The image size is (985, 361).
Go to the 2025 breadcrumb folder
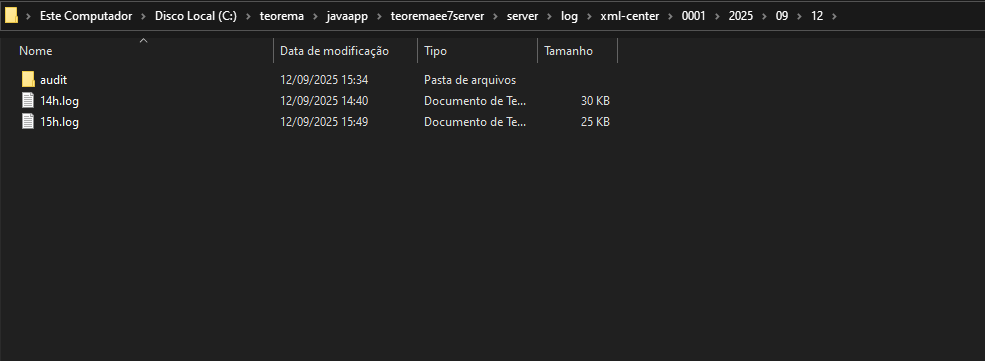pyautogui.click(x=741, y=16)
